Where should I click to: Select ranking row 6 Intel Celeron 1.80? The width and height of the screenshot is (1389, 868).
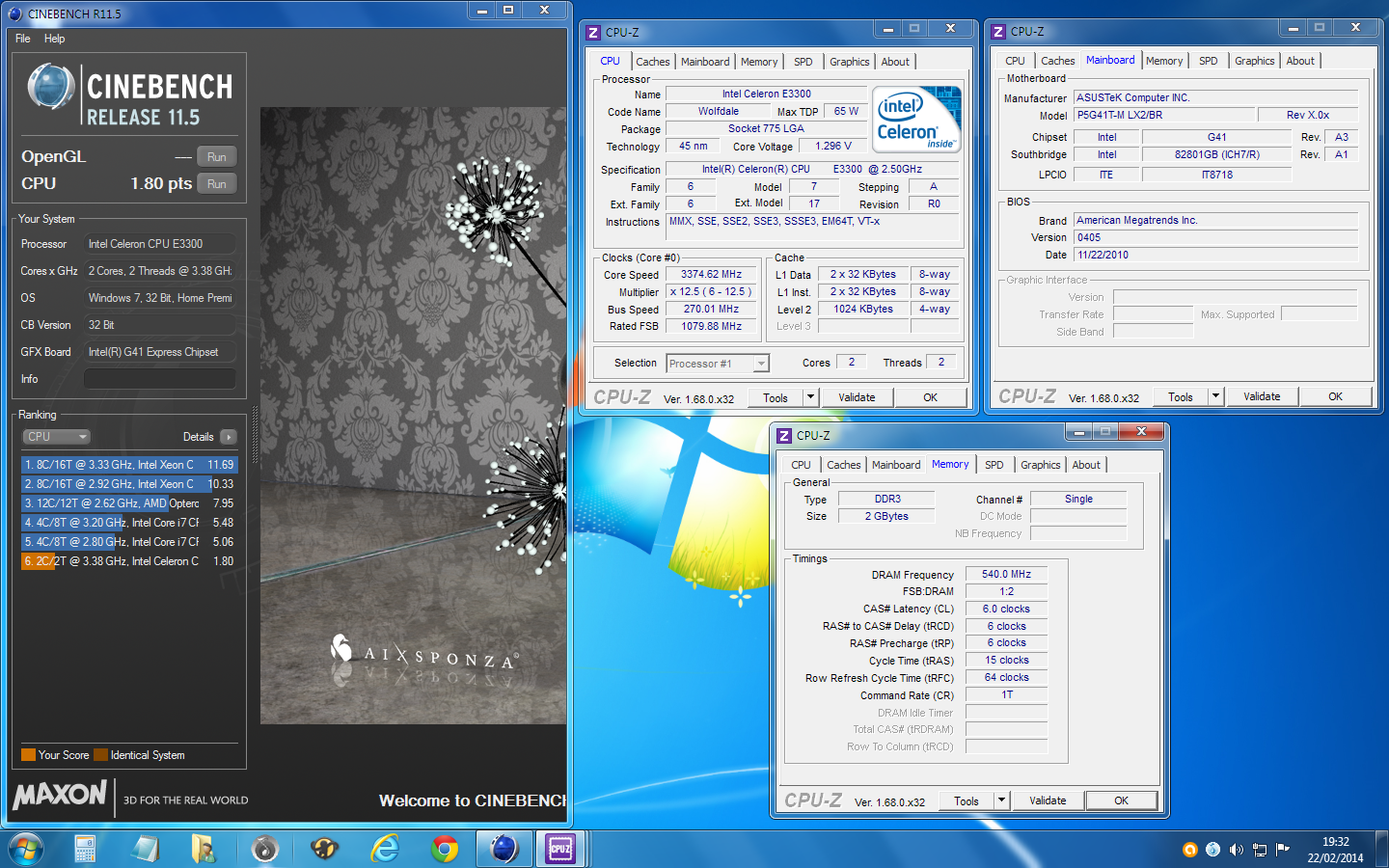[129, 561]
